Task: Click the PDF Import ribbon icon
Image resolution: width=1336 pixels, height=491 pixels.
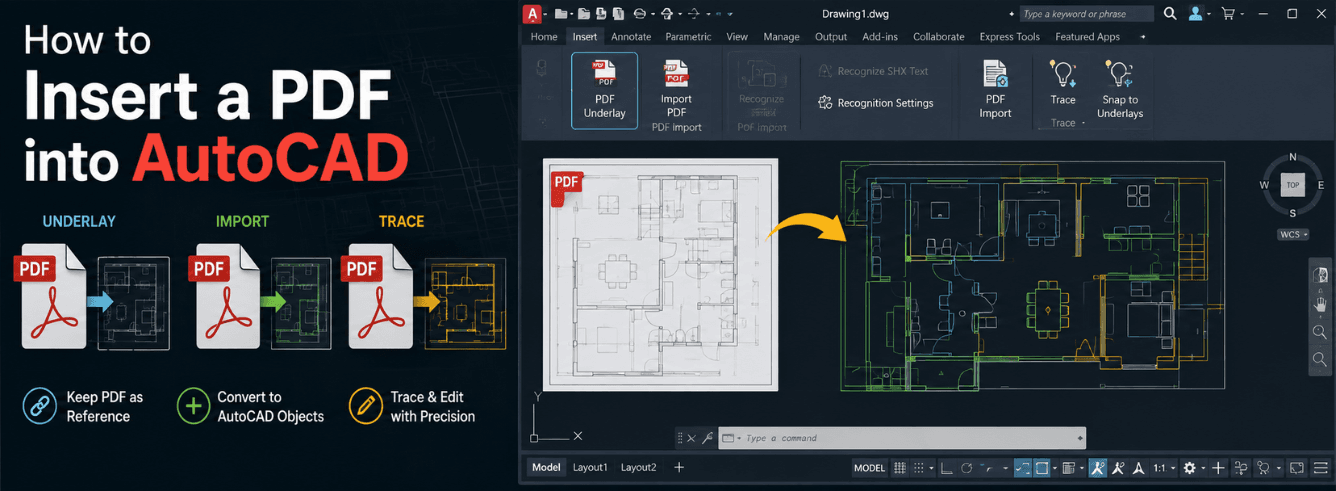Action: tap(995, 90)
